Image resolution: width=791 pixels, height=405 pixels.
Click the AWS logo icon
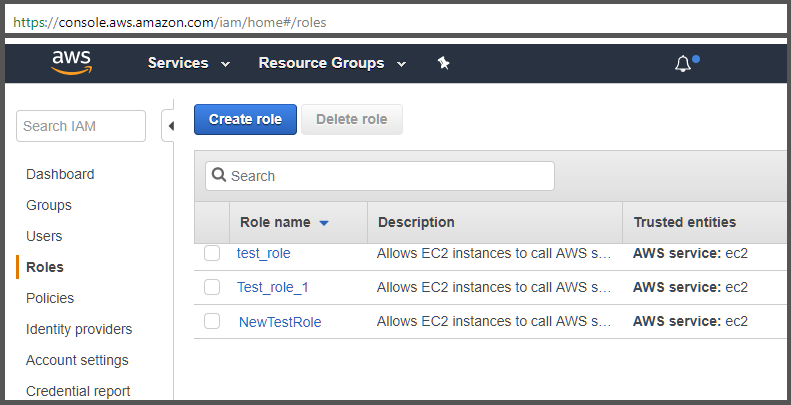71,63
